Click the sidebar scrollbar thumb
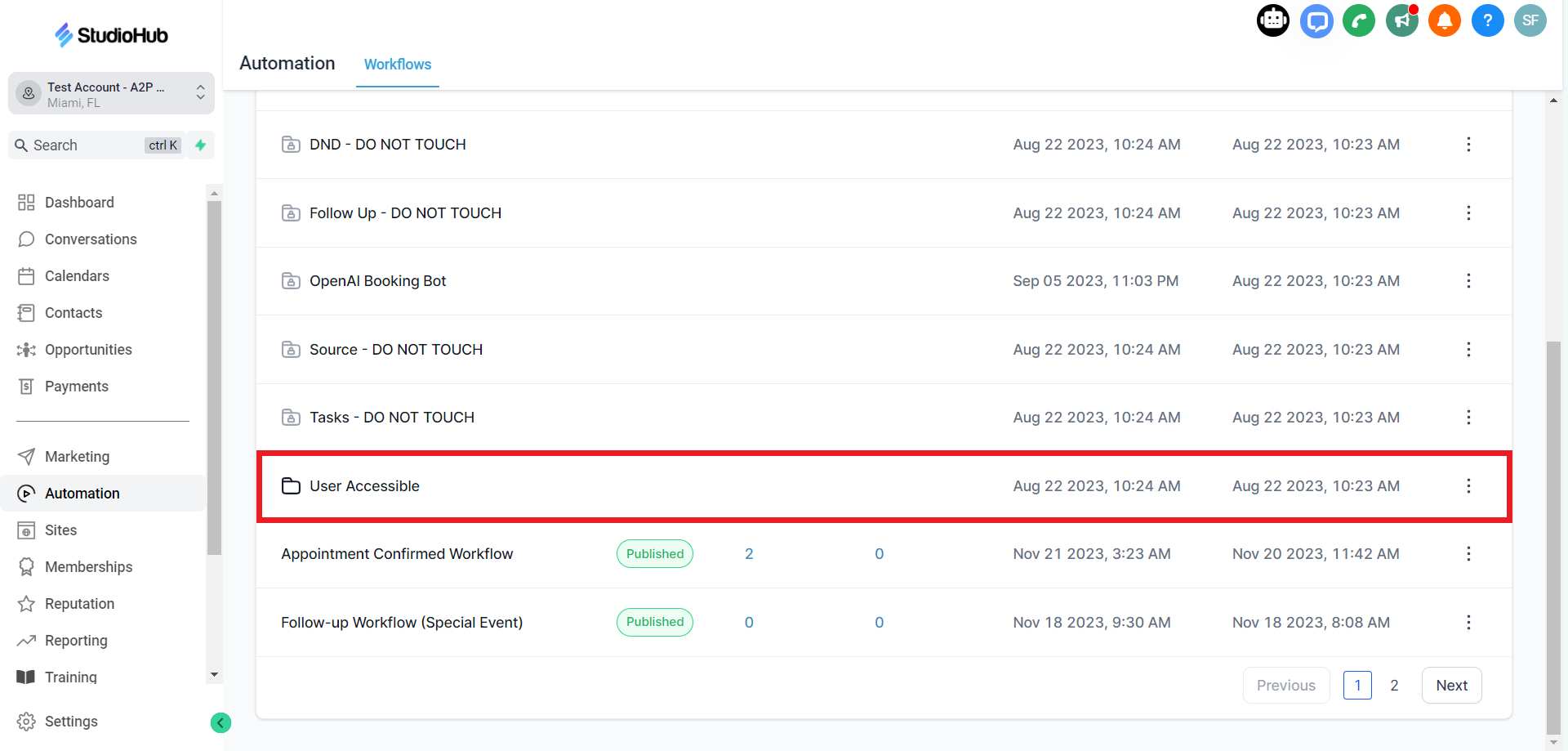The image size is (1568, 751). tap(215, 378)
